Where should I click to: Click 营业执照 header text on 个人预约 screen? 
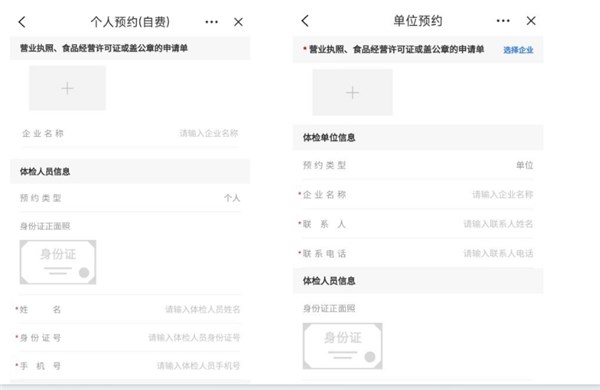coord(104,48)
